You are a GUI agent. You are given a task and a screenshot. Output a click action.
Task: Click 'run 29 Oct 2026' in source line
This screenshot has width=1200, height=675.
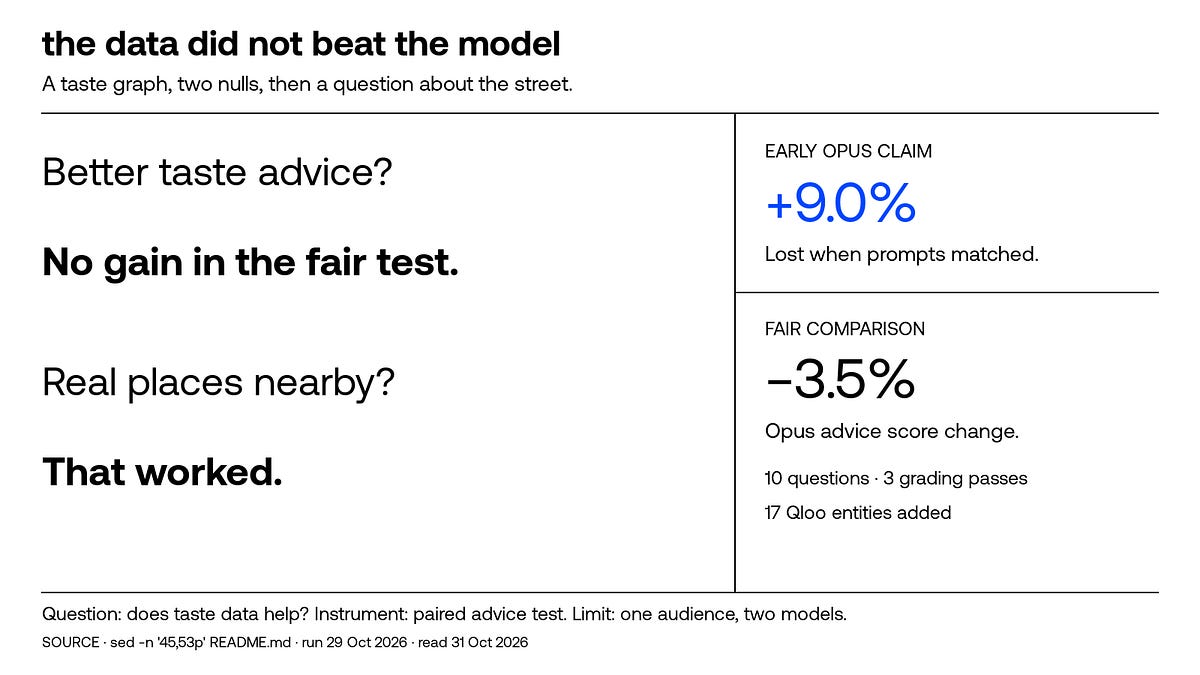click(x=352, y=643)
